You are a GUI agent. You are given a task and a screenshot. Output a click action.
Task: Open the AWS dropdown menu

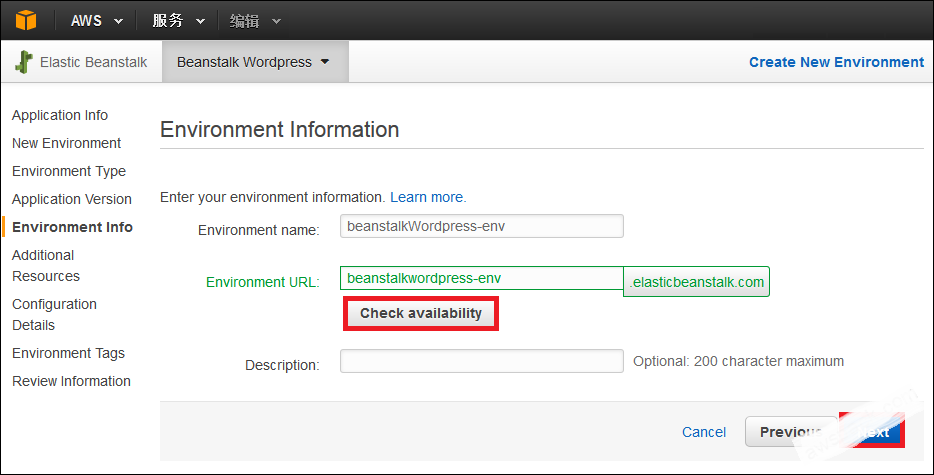pos(97,21)
